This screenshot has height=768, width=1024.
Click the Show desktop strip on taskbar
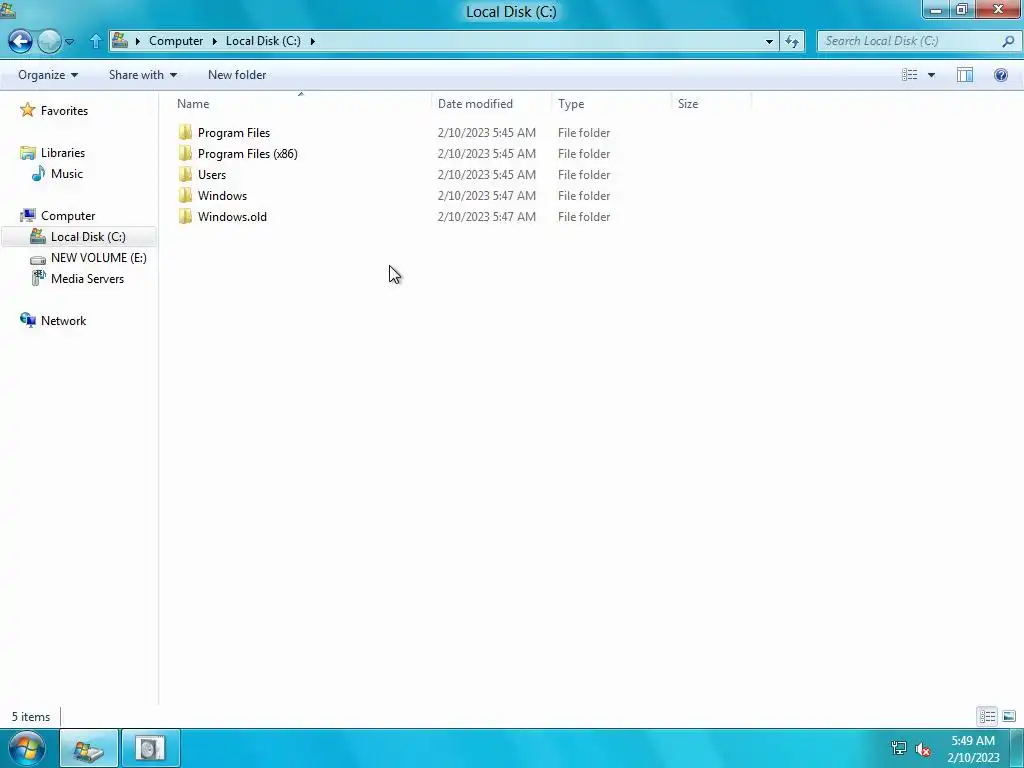point(1018,748)
